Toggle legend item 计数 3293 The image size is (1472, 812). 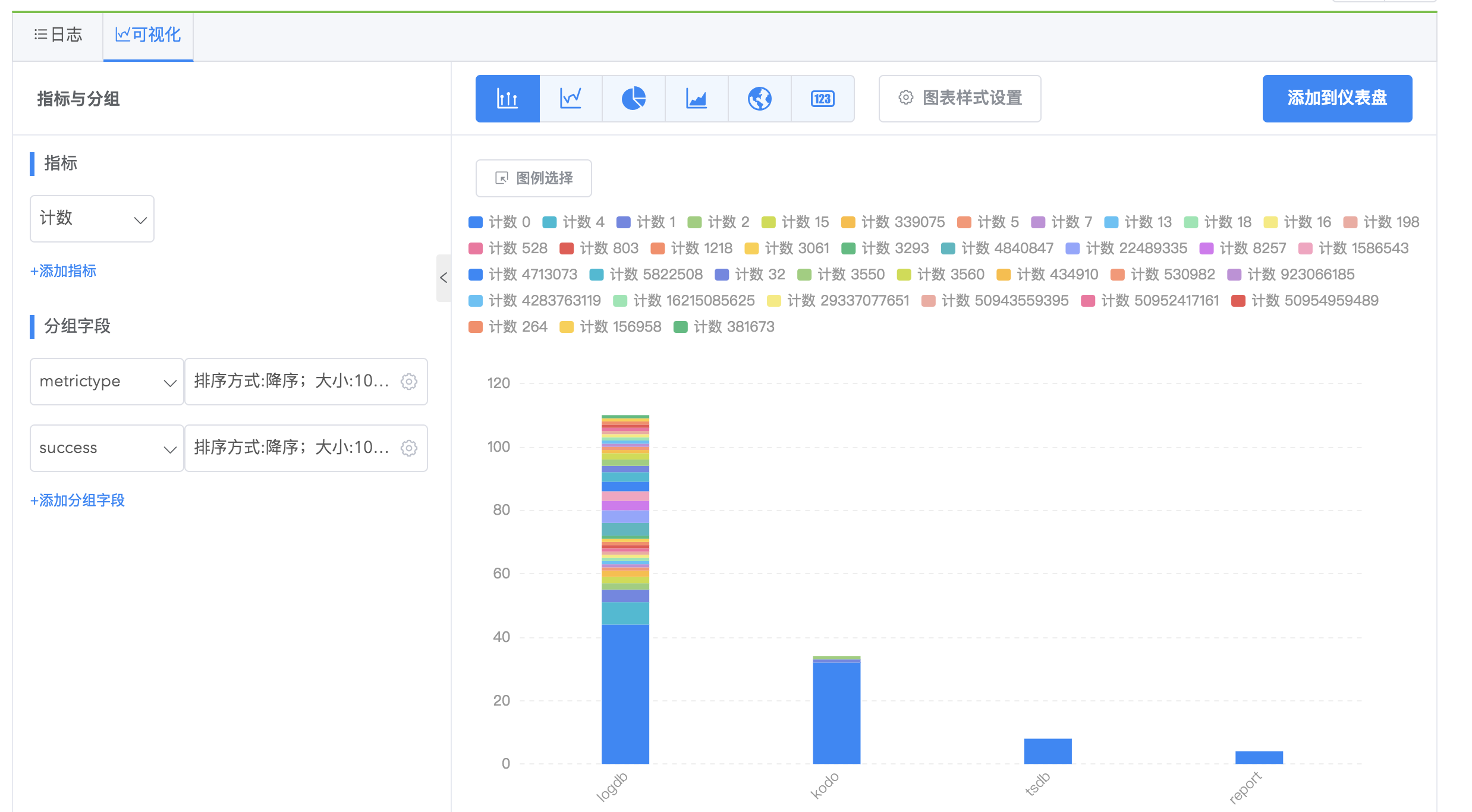(885, 248)
